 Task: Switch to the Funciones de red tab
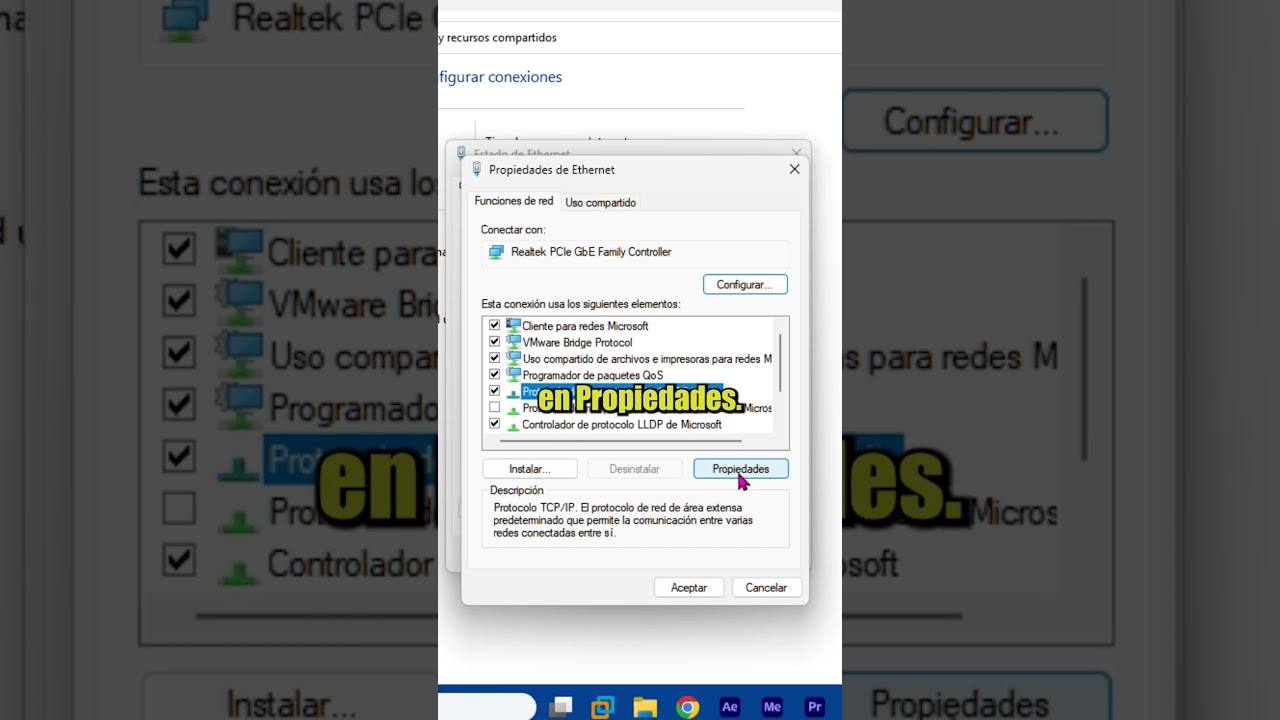[513, 201]
